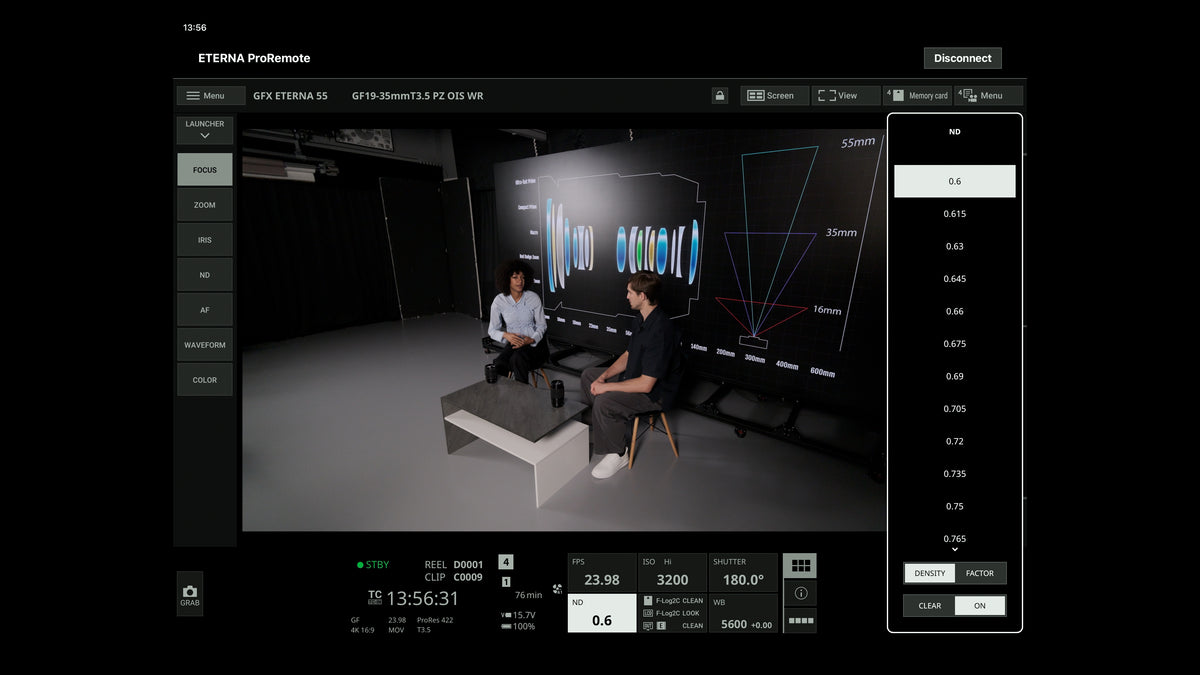Open the SHUTTER 180.0° setting
Viewport: 1200px width, 675px height.
[743, 573]
